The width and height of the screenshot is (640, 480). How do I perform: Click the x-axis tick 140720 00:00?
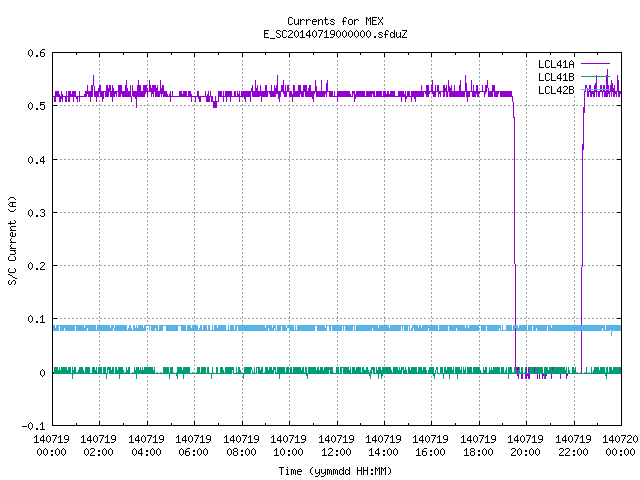pyautogui.click(x=620, y=446)
